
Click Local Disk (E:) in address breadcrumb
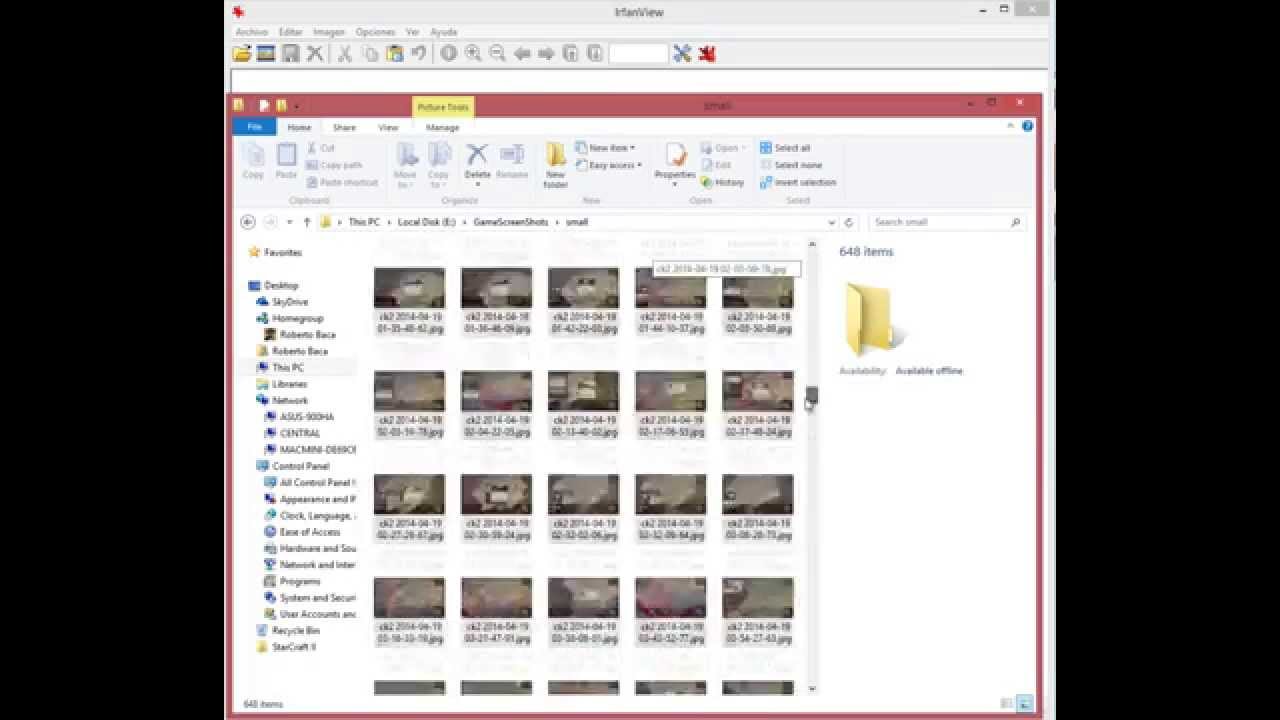click(x=426, y=222)
